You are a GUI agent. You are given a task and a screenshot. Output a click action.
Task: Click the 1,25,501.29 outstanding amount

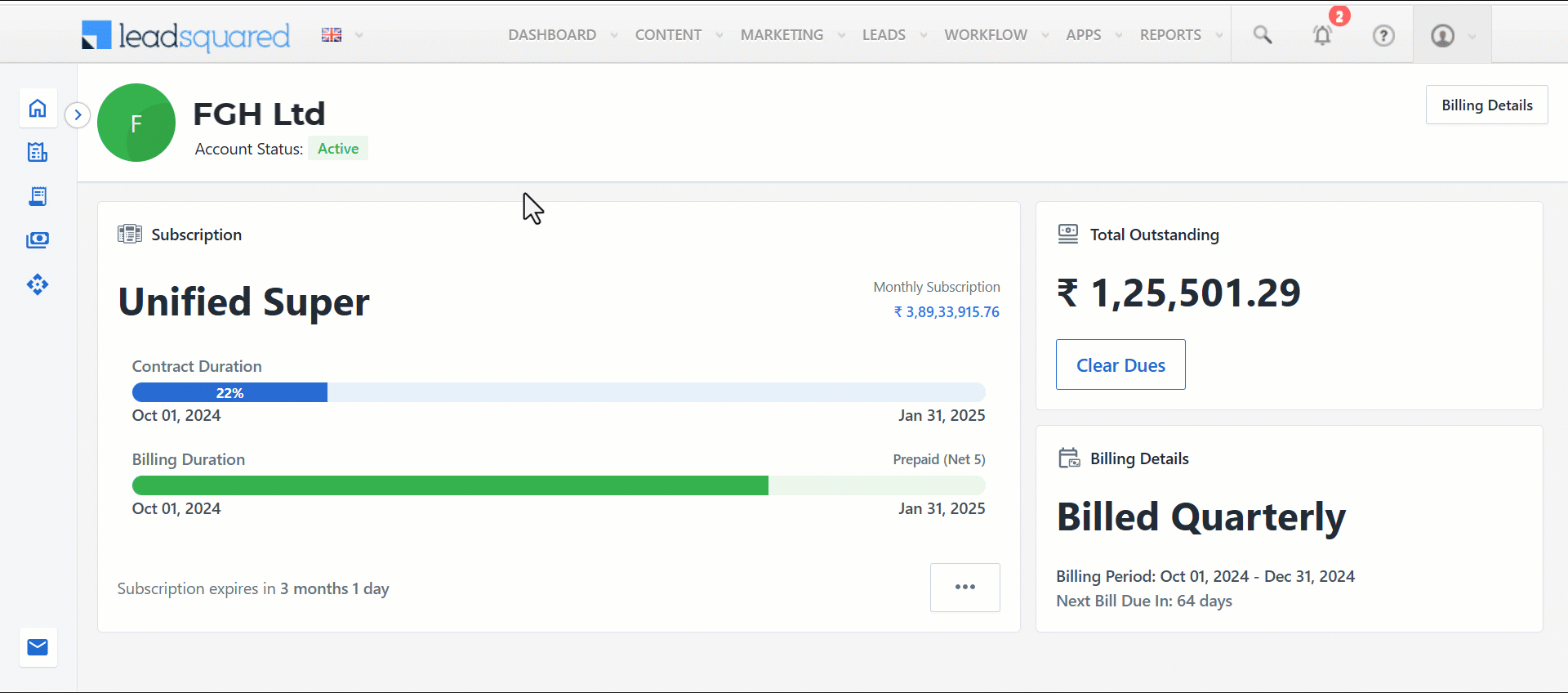point(1178,293)
